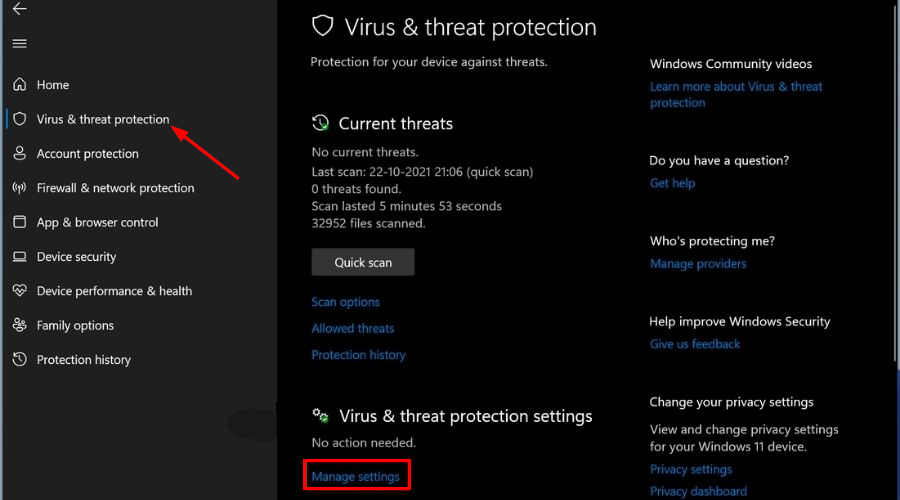Click the Get help link
The image size is (900, 500).
(672, 183)
